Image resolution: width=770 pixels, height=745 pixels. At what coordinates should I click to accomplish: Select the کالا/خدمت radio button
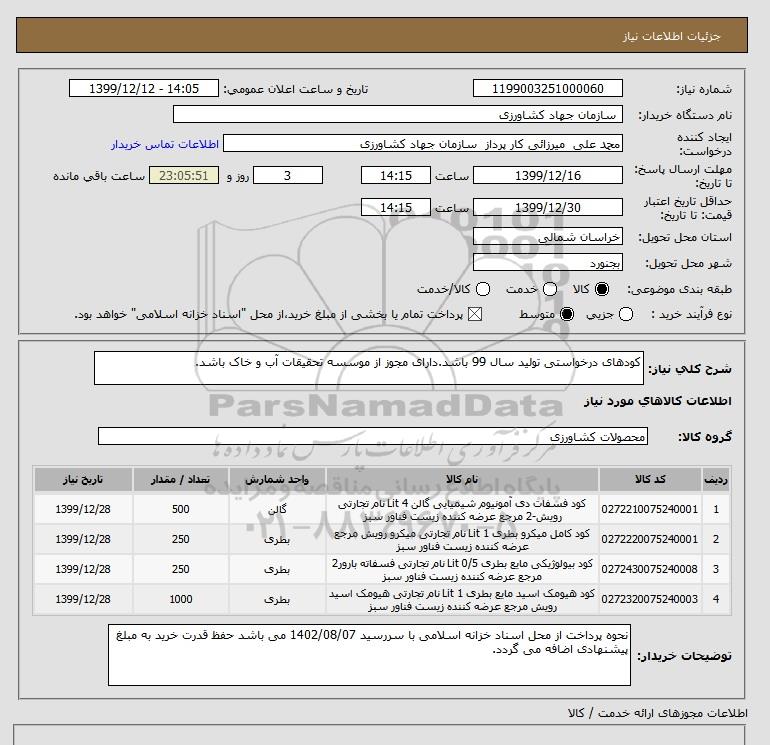point(483,289)
